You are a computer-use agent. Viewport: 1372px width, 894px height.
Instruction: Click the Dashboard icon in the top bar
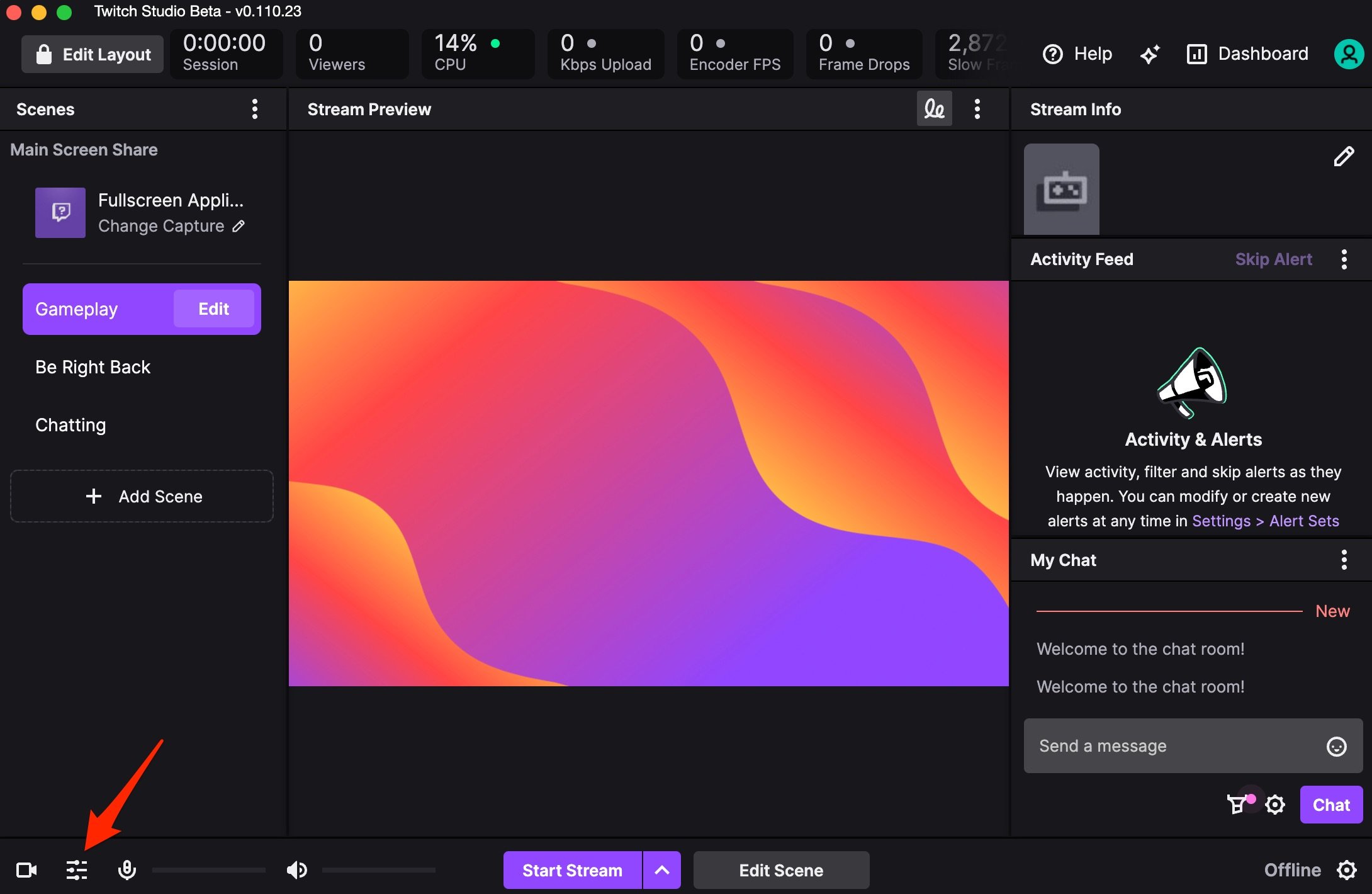click(1196, 54)
